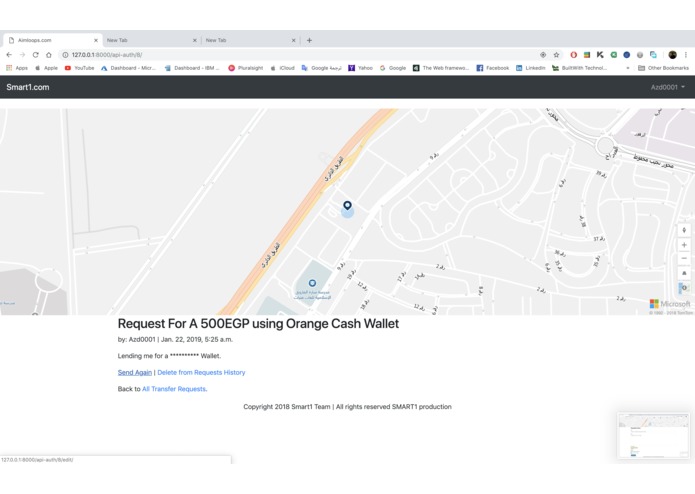This screenshot has height=494, width=695.
Task: Zoom in the map with plus button
Action: point(684,245)
